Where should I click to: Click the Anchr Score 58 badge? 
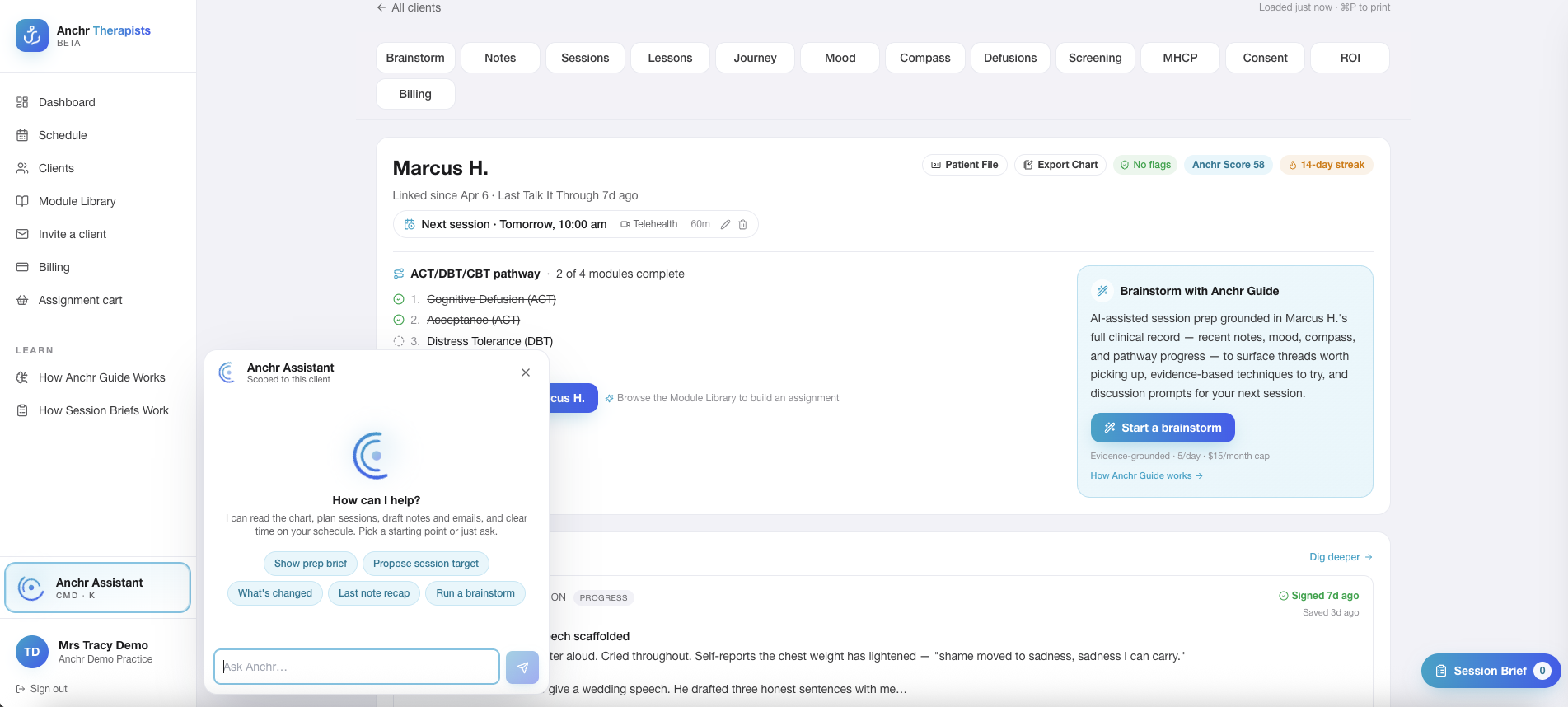pyautogui.click(x=1228, y=165)
